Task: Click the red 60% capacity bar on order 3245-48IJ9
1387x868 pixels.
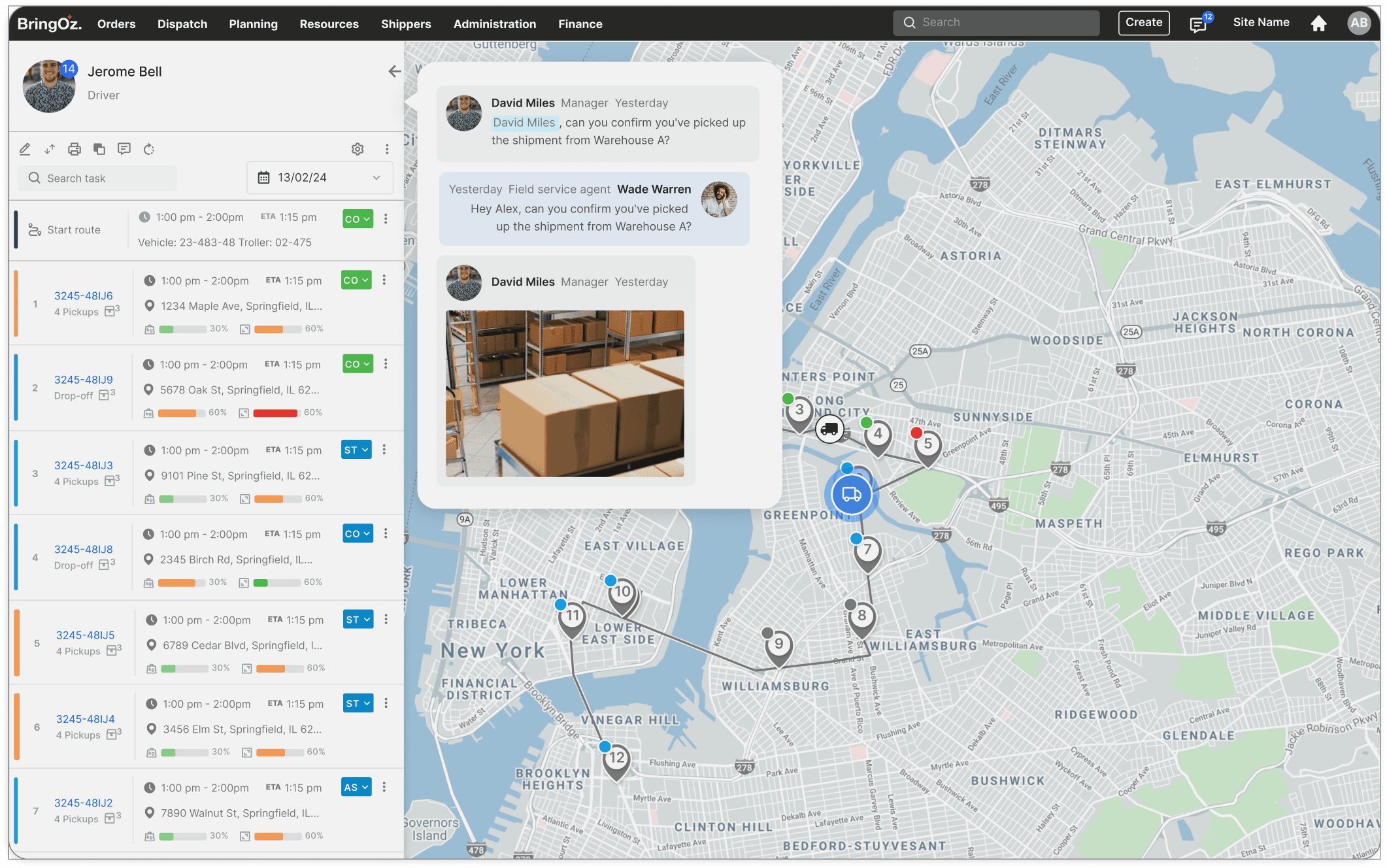Action: 276,413
